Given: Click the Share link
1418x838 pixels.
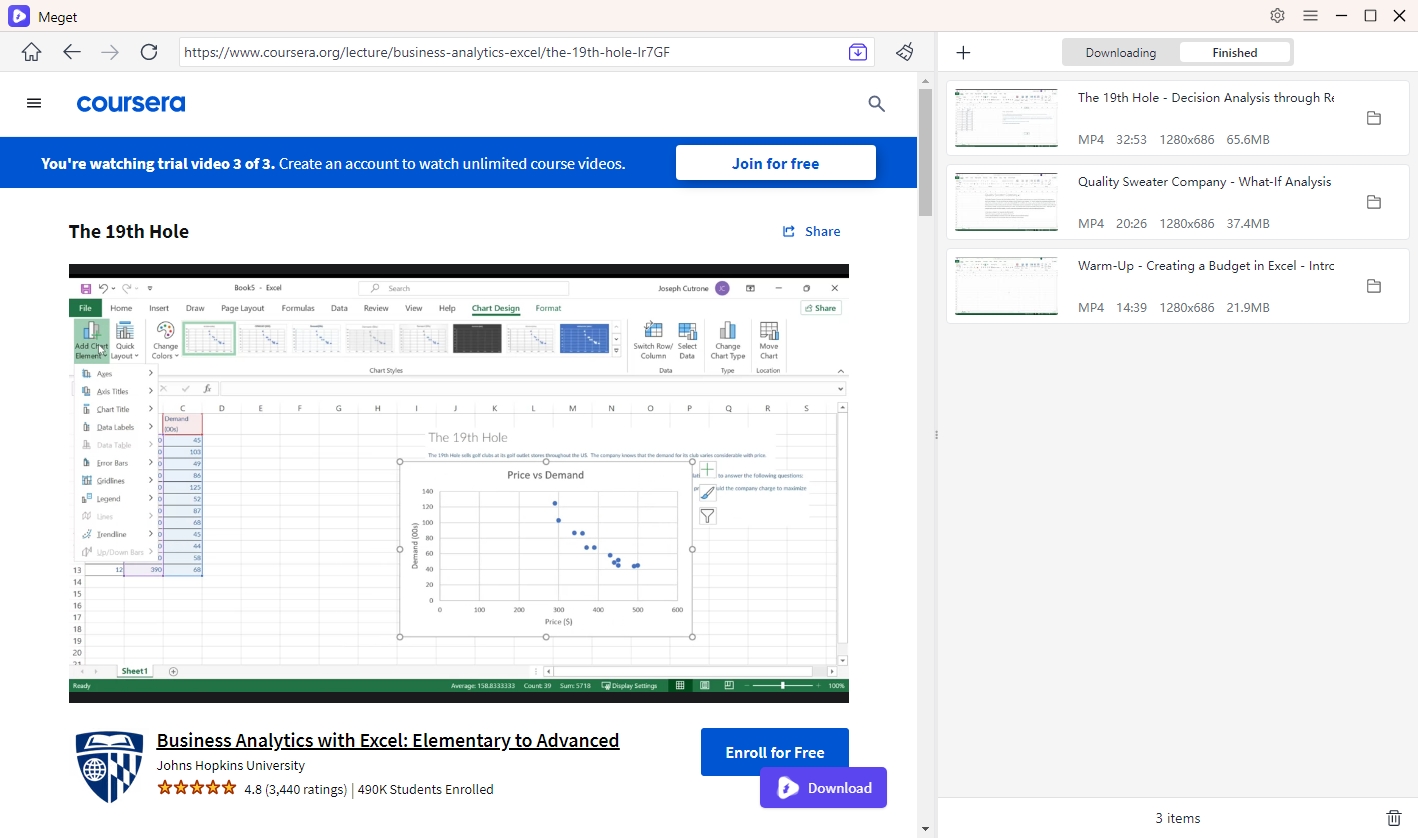Looking at the screenshot, I should coord(811,231).
